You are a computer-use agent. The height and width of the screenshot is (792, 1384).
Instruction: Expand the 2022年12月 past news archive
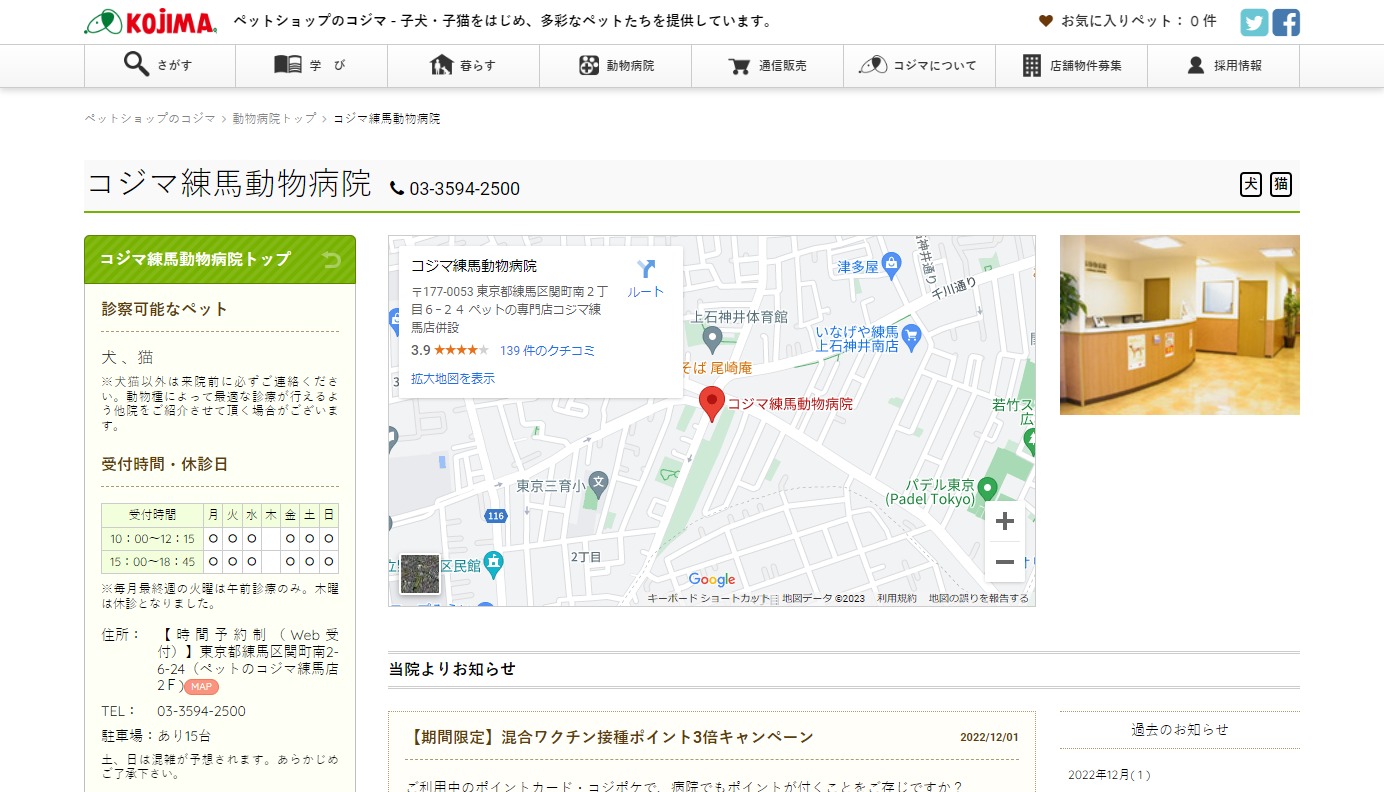click(x=1109, y=775)
